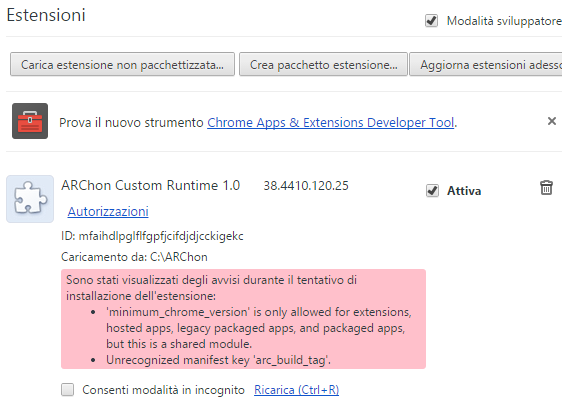Click Crea pacchetto estensione button

pos(323,65)
